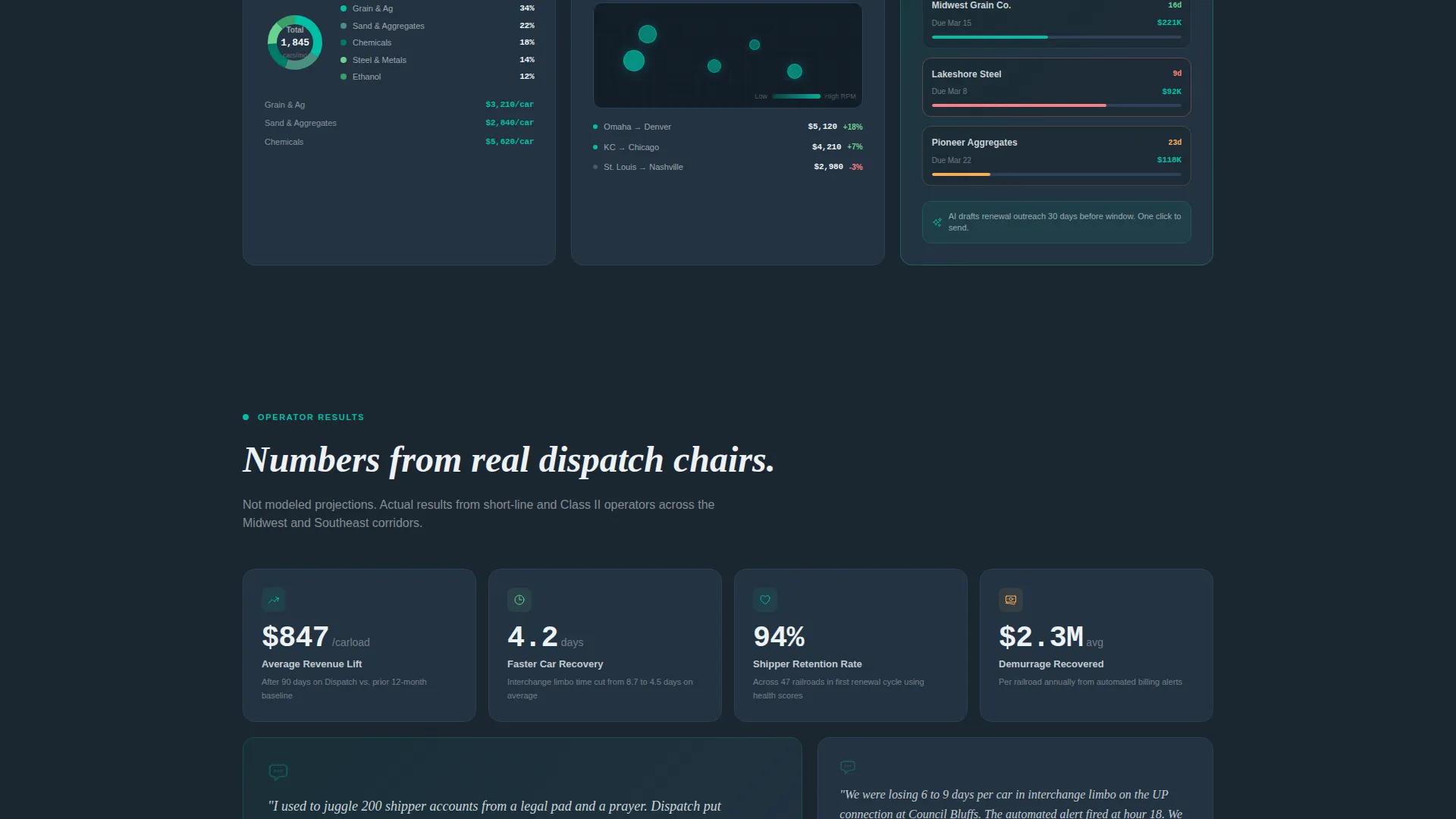Click the quote bubble icon above Council Bluffs testimonial
The height and width of the screenshot is (819, 1456).
pyautogui.click(x=848, y=767)
